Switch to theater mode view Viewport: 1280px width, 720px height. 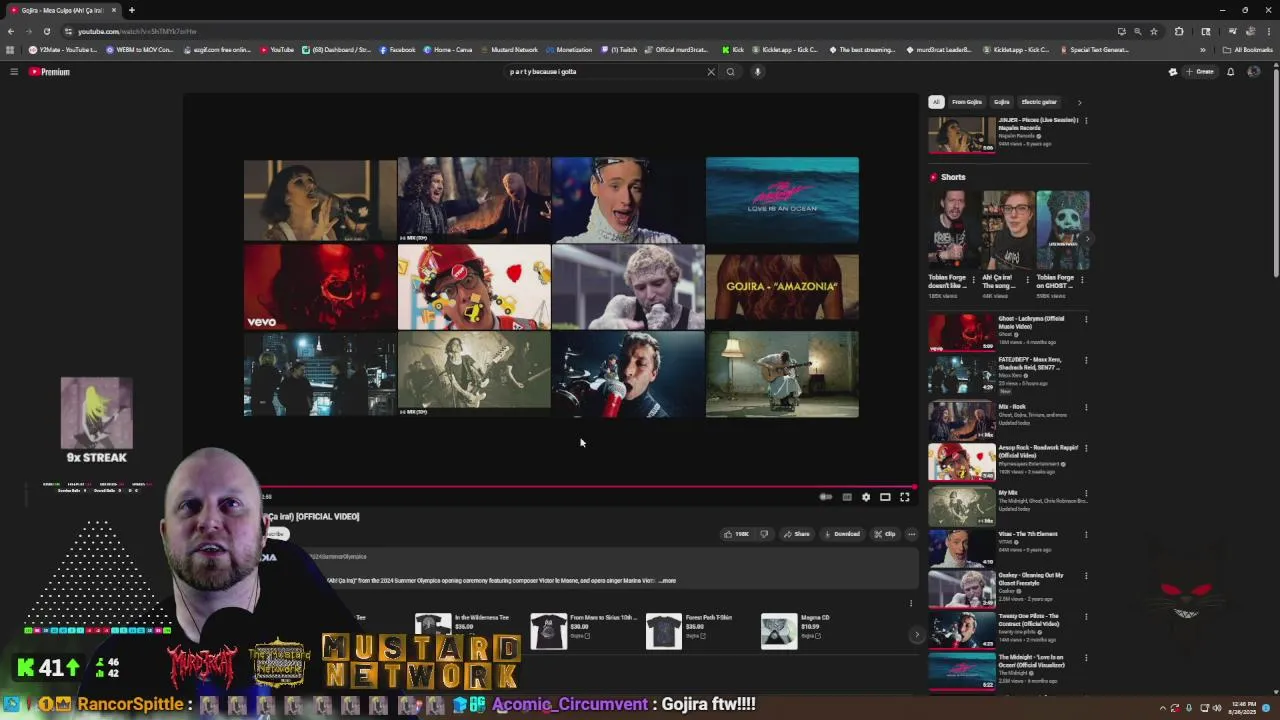pos(885,497)
